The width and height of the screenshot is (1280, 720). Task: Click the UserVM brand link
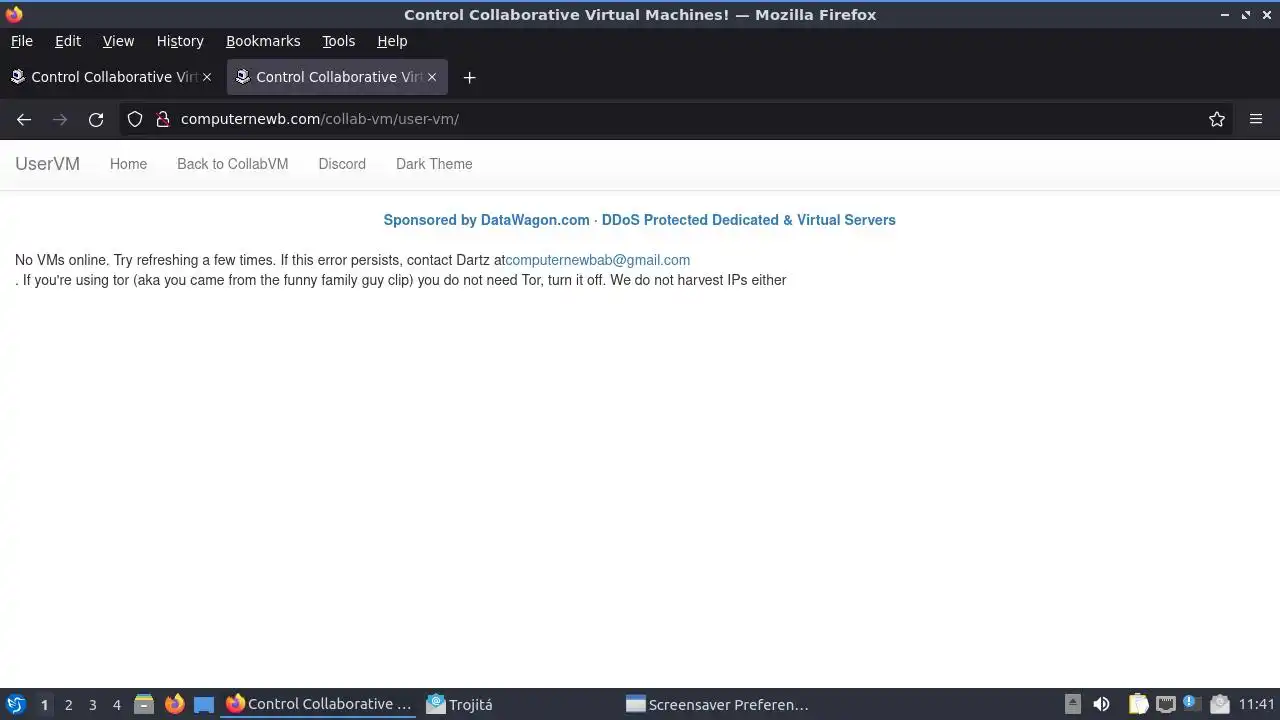point(47,164)
